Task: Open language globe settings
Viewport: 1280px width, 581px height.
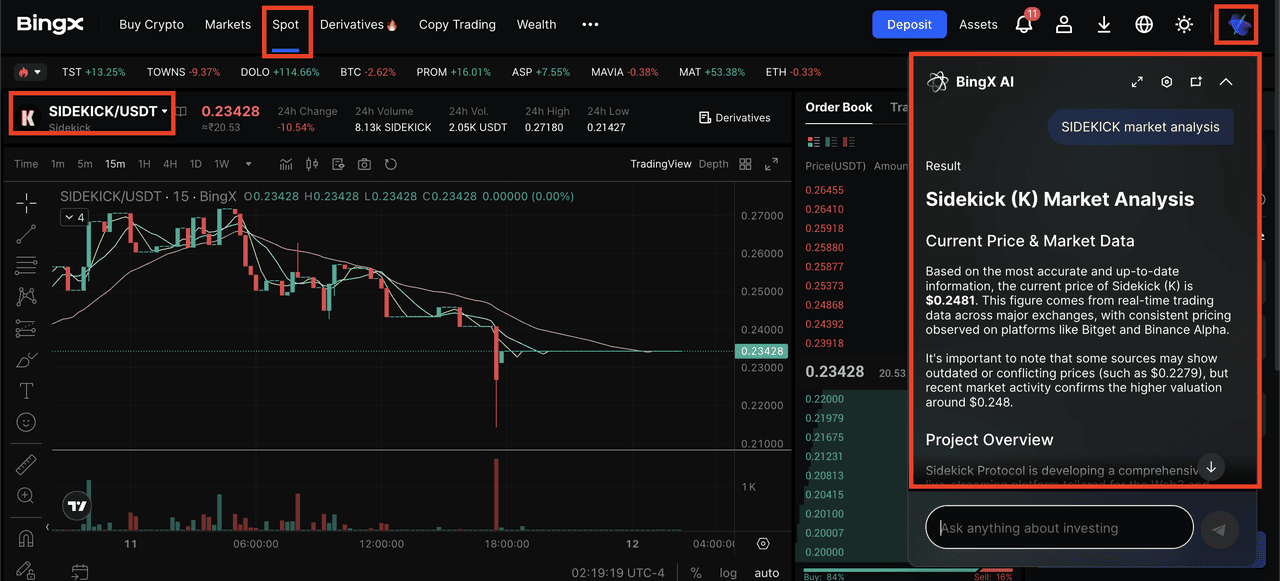Action: click(x=1144, y=25)
